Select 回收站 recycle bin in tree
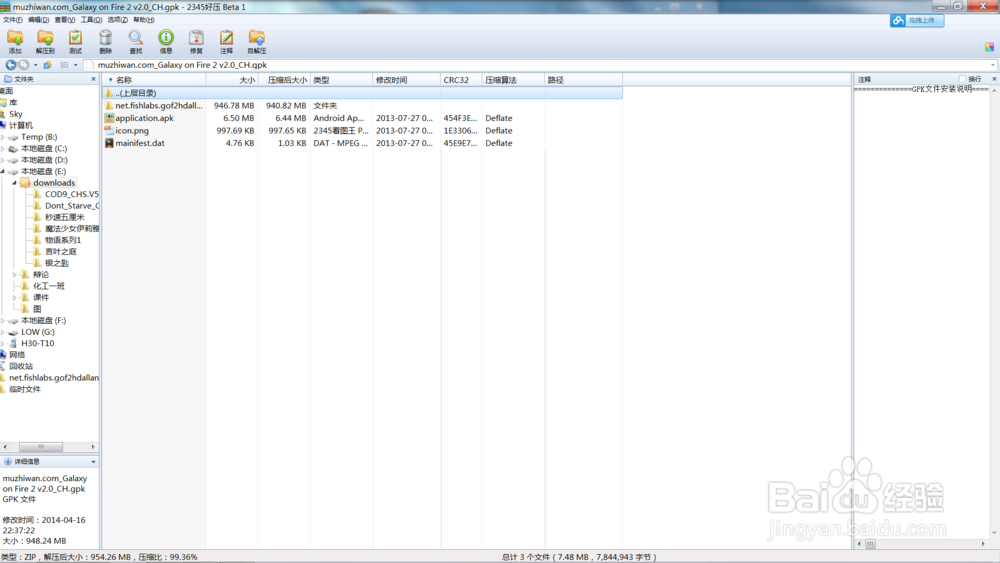 click(x=17, y=367)
